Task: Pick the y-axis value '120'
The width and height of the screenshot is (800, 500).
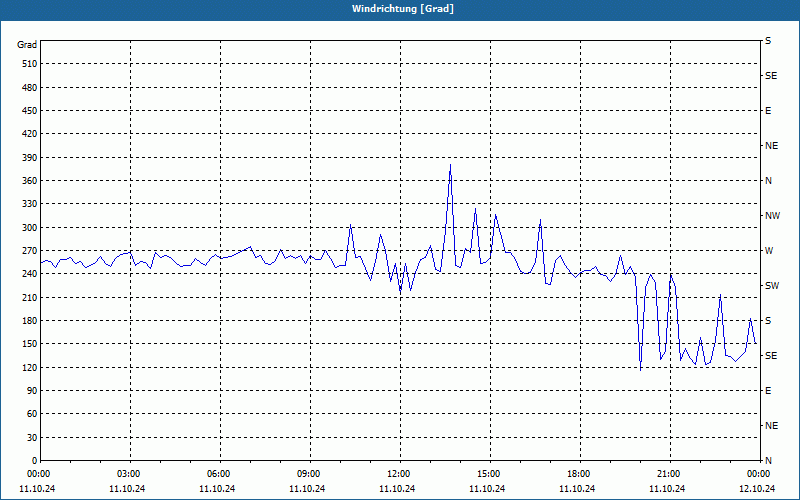Action: [x=30, y=367]
